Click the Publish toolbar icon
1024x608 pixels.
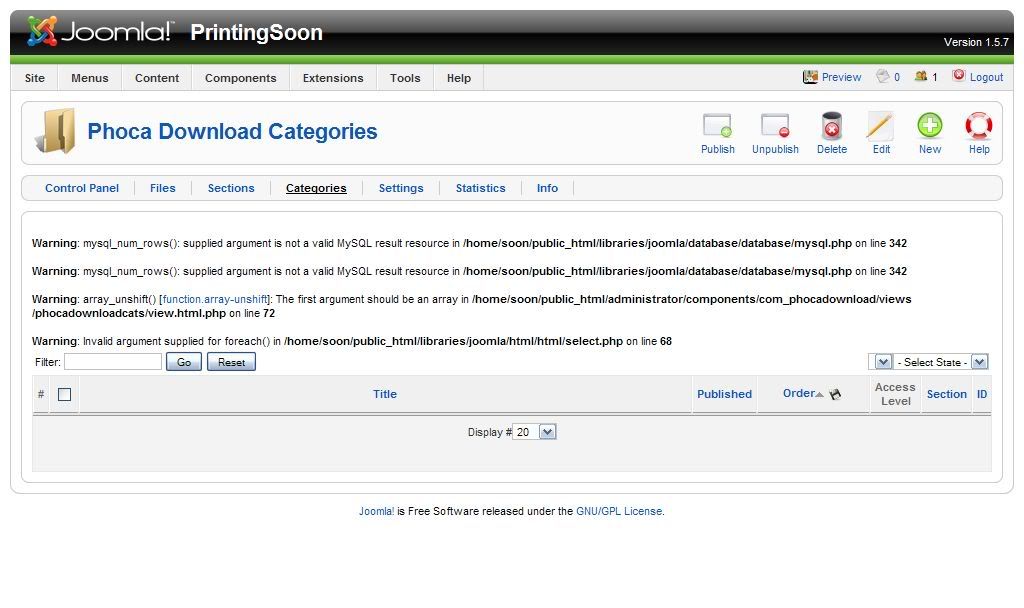717,125
